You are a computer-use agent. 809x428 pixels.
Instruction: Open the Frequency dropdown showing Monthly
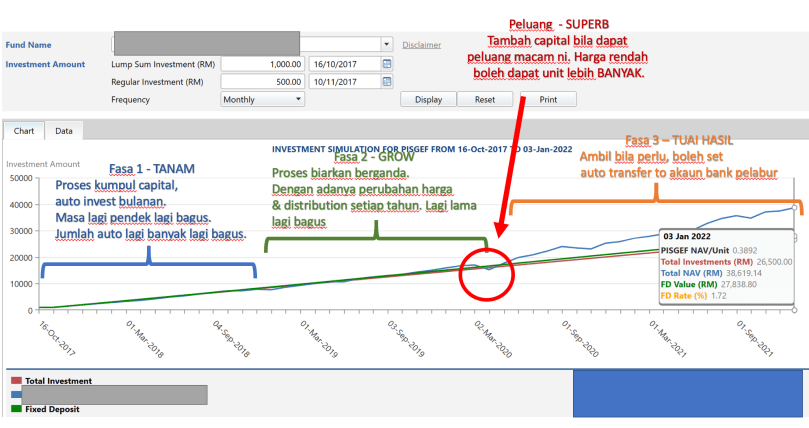(264, 99)
